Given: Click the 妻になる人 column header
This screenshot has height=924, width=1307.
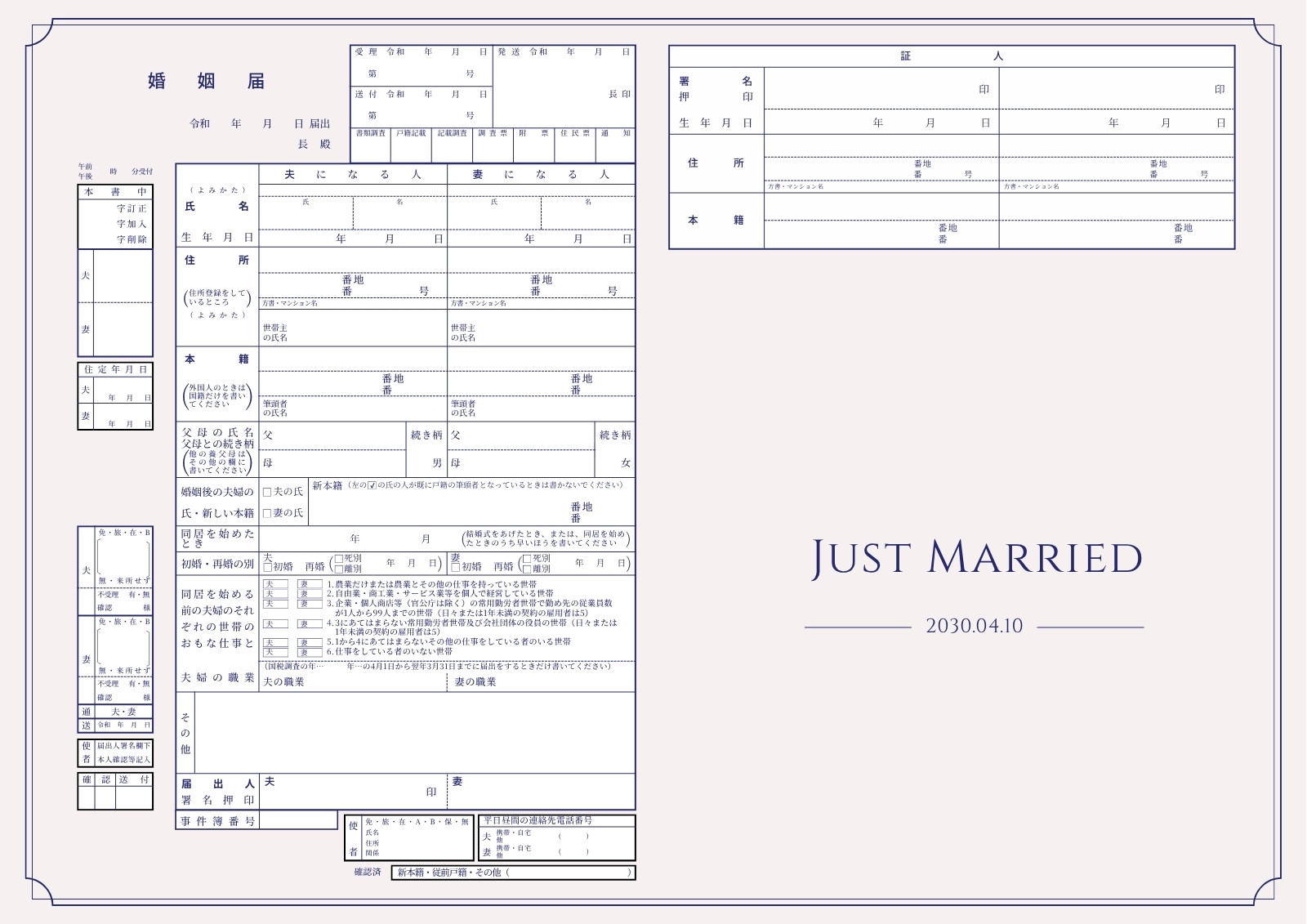Looking at the screenshot, I should [541, 174].
